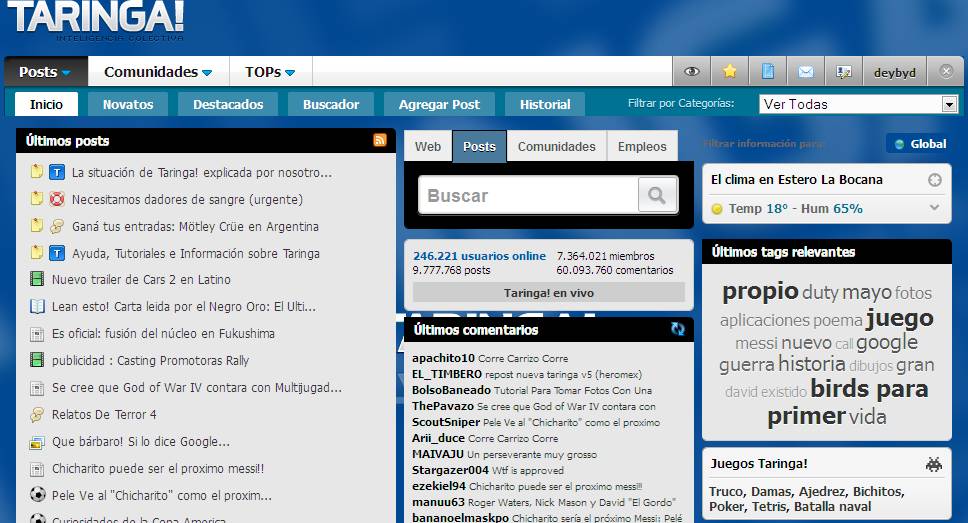Open commenter ScoutSniper's profile

coord(446,422)
